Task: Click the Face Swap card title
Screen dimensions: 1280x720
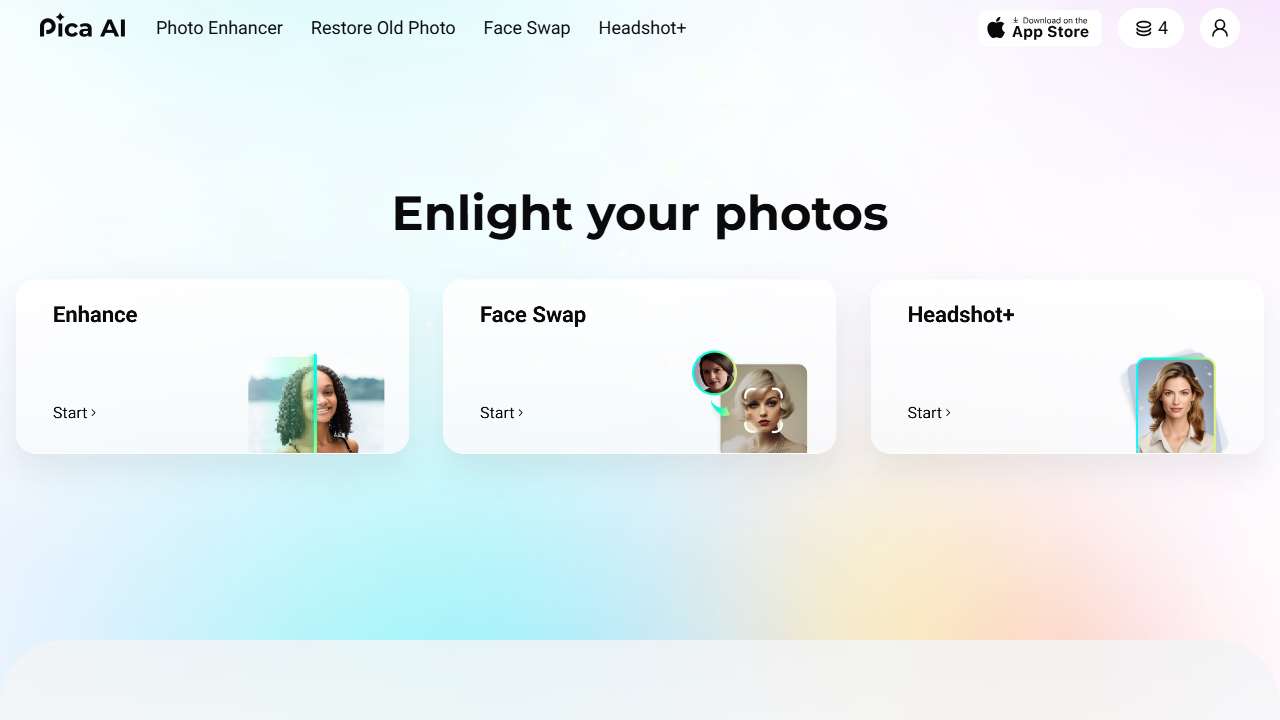Action: (533, 315)
